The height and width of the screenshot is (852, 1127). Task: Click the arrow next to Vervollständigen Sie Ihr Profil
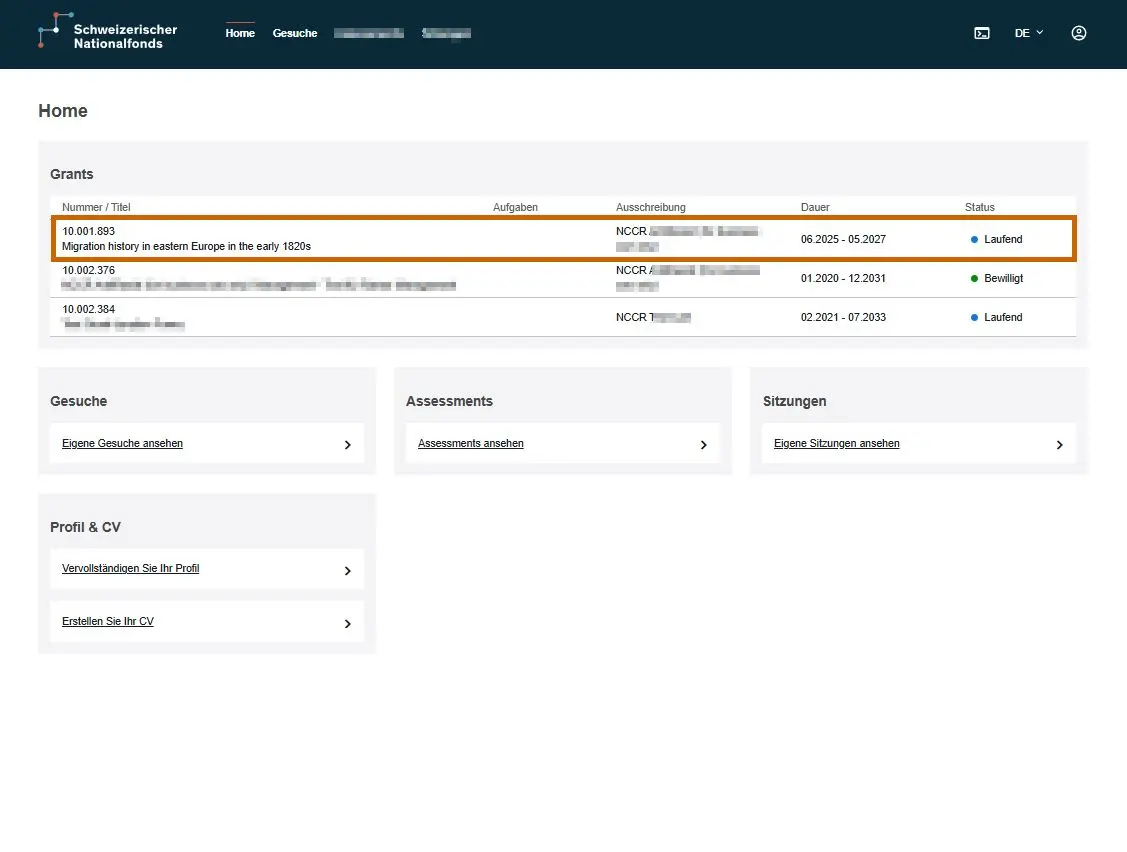348,571
